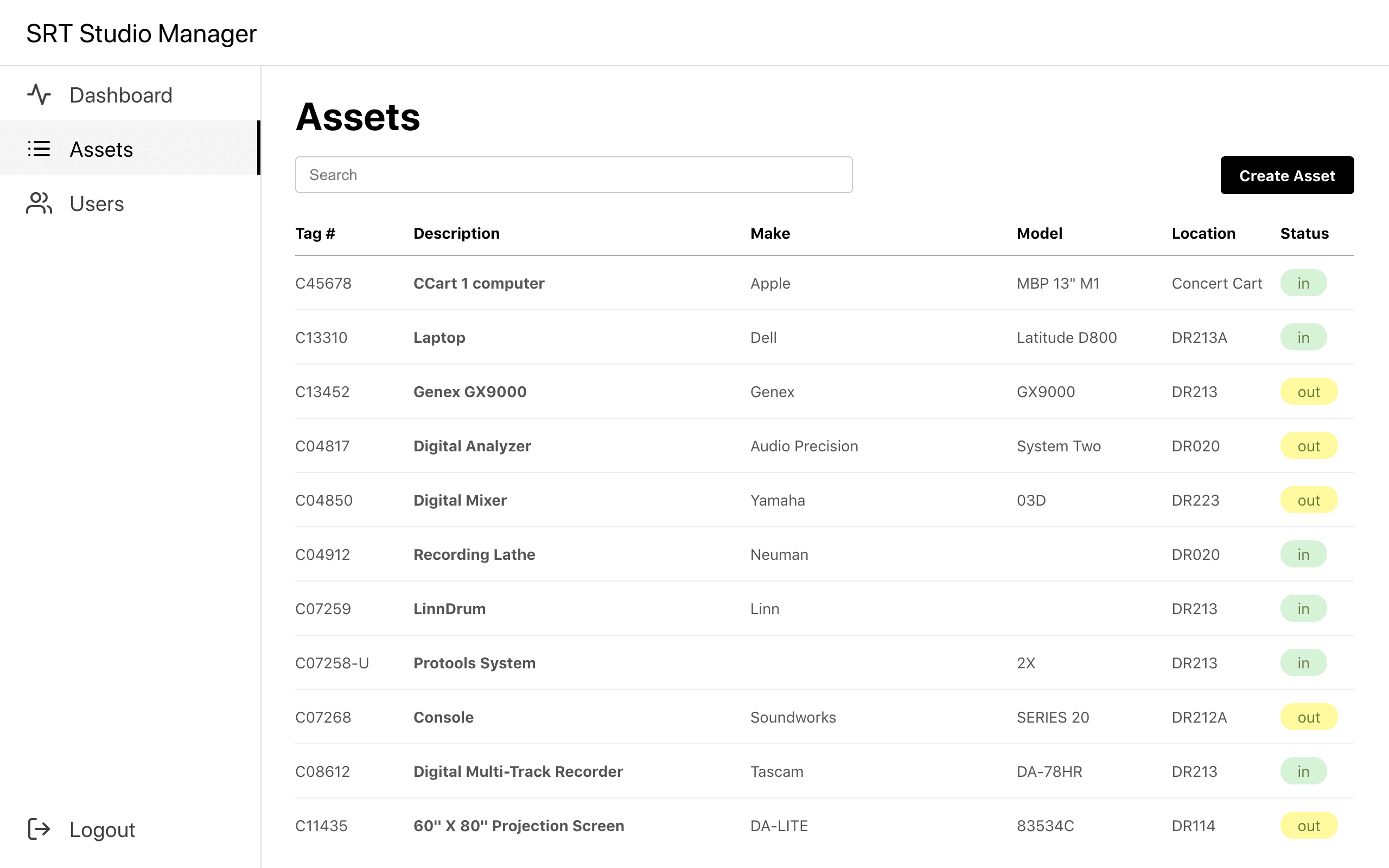
Task: Click tag number C04912 for Recording Lathe
Action: point(322,554)
